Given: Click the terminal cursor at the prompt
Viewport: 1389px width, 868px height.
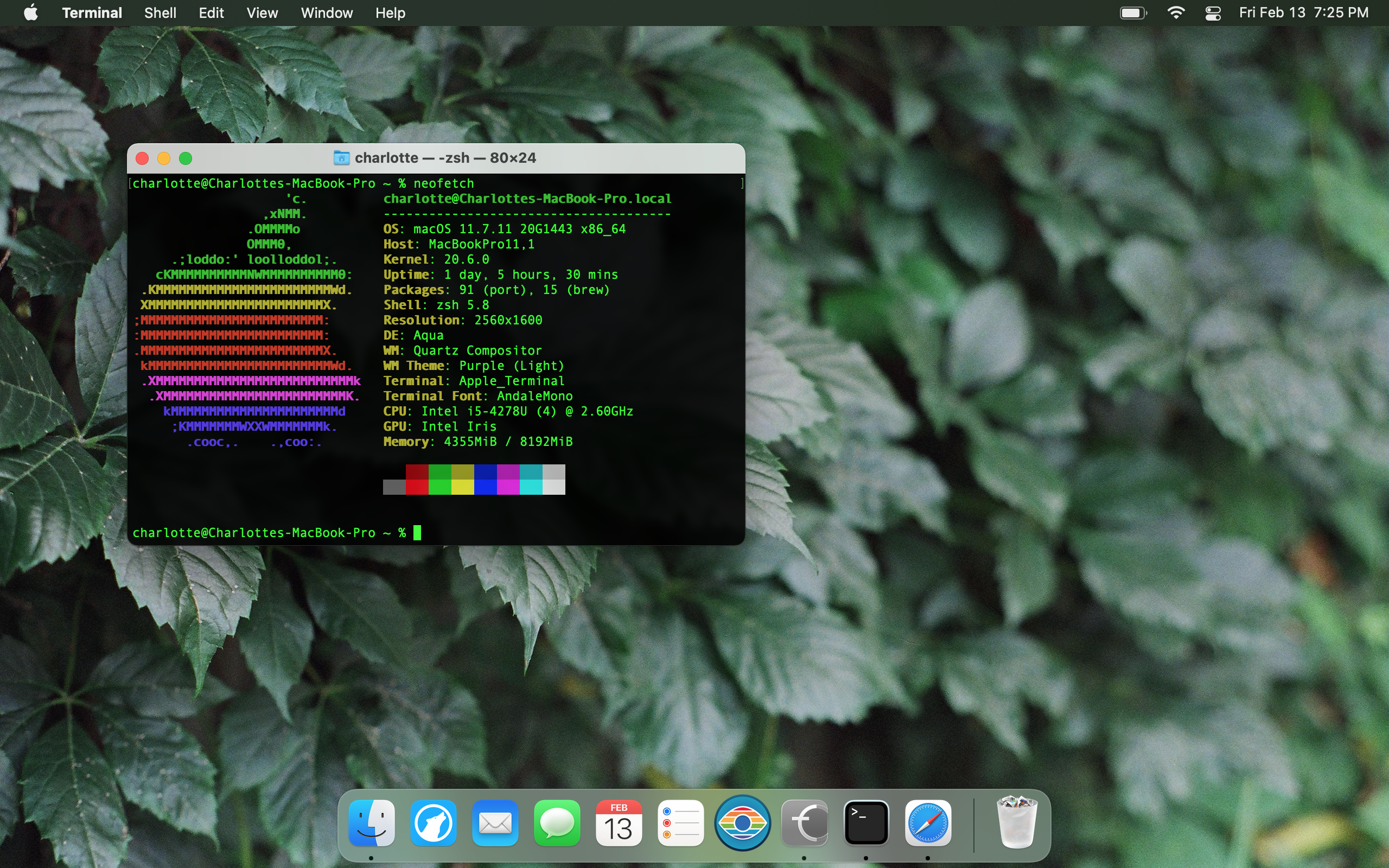Looking at the screenshot, I should [417, 533].
